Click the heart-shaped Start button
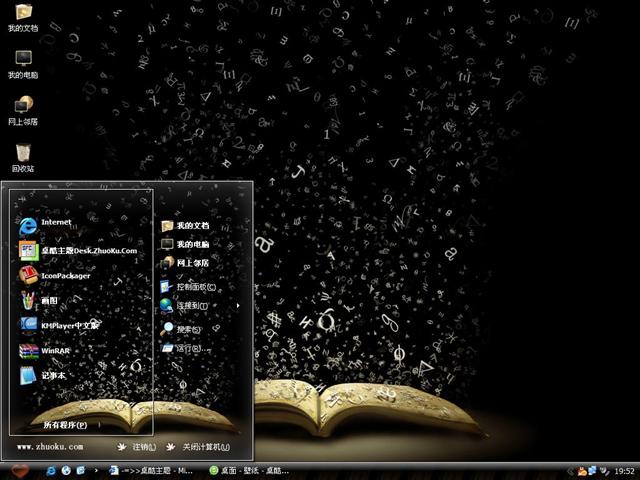Screen dimensions: 640x480 point(20,471)
